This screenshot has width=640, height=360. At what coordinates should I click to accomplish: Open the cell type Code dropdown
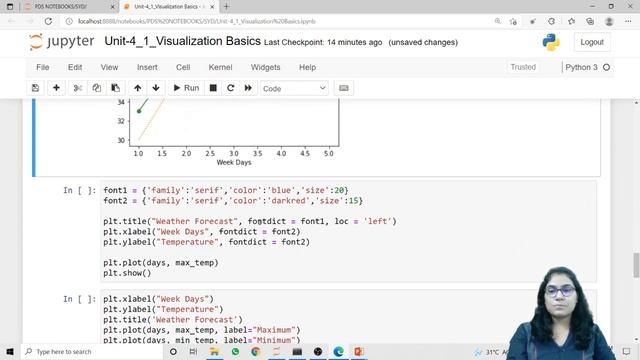tap(294, 89)
